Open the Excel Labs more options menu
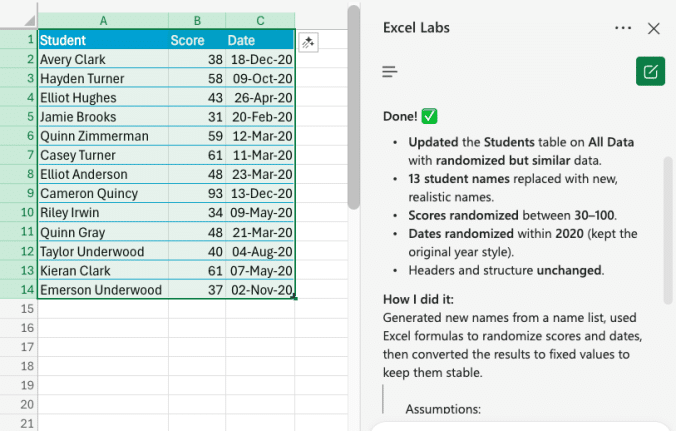The width and height of the screenshot is (676, 431). coord(623,28)
